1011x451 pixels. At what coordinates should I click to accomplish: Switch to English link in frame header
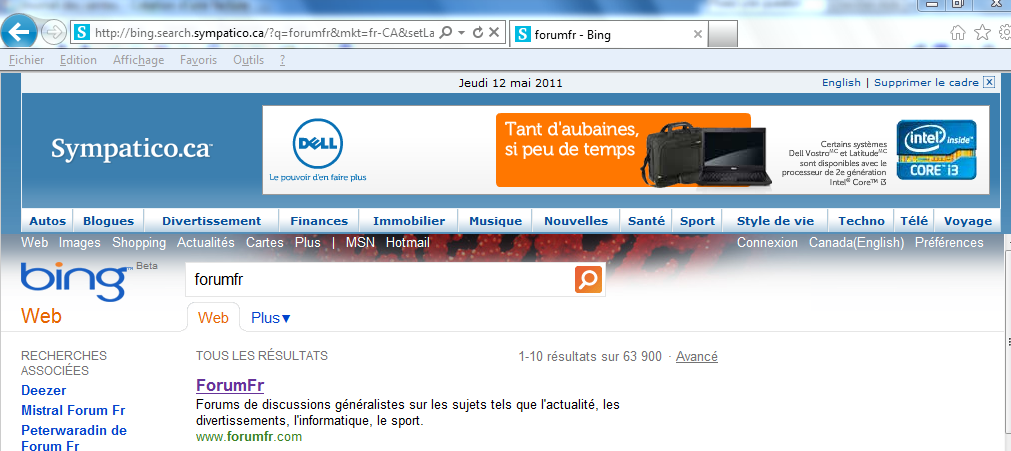tap(841, 83)
